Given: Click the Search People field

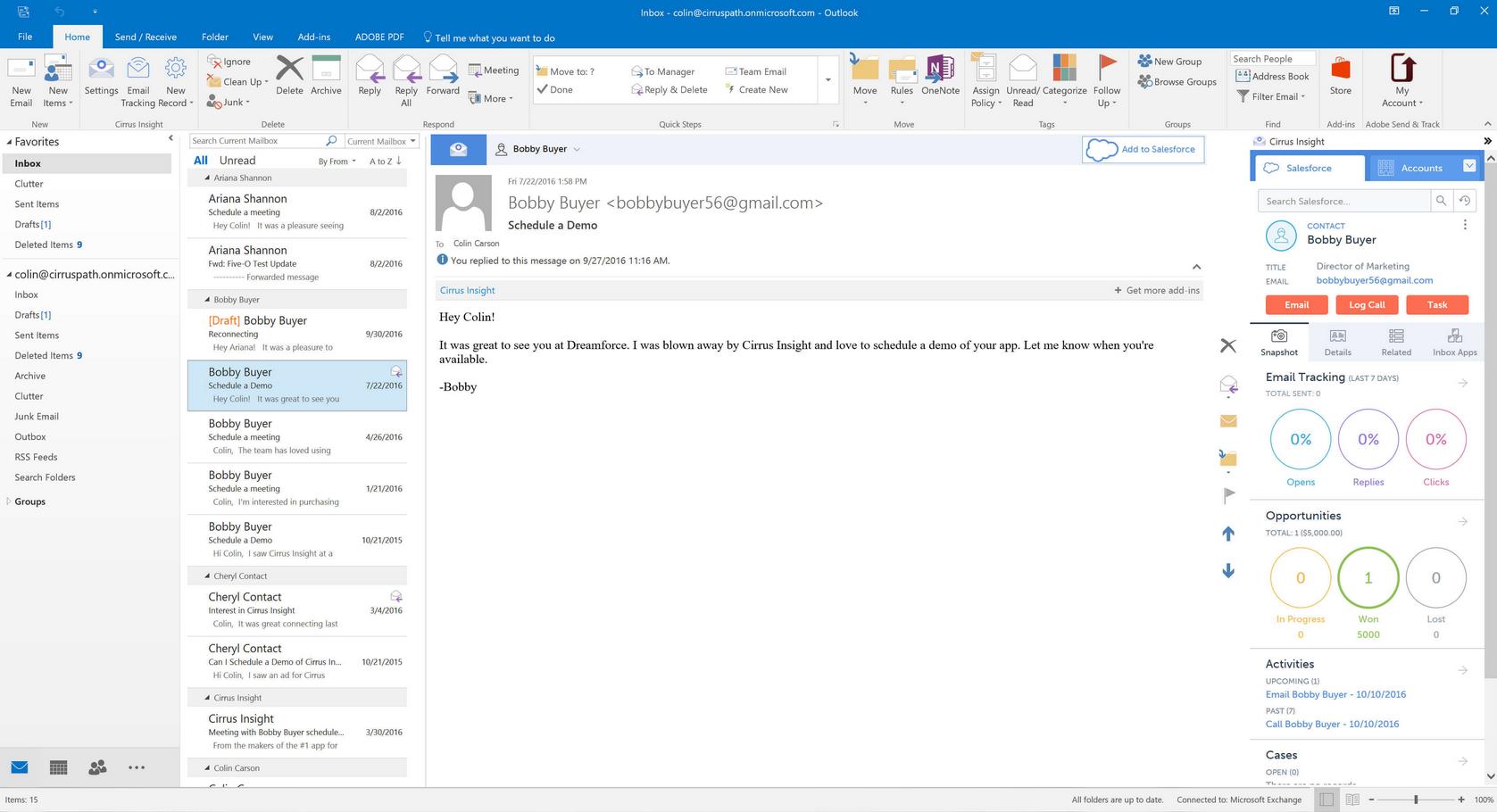Looking at the screenshot, I should [x=1272, y=59].
